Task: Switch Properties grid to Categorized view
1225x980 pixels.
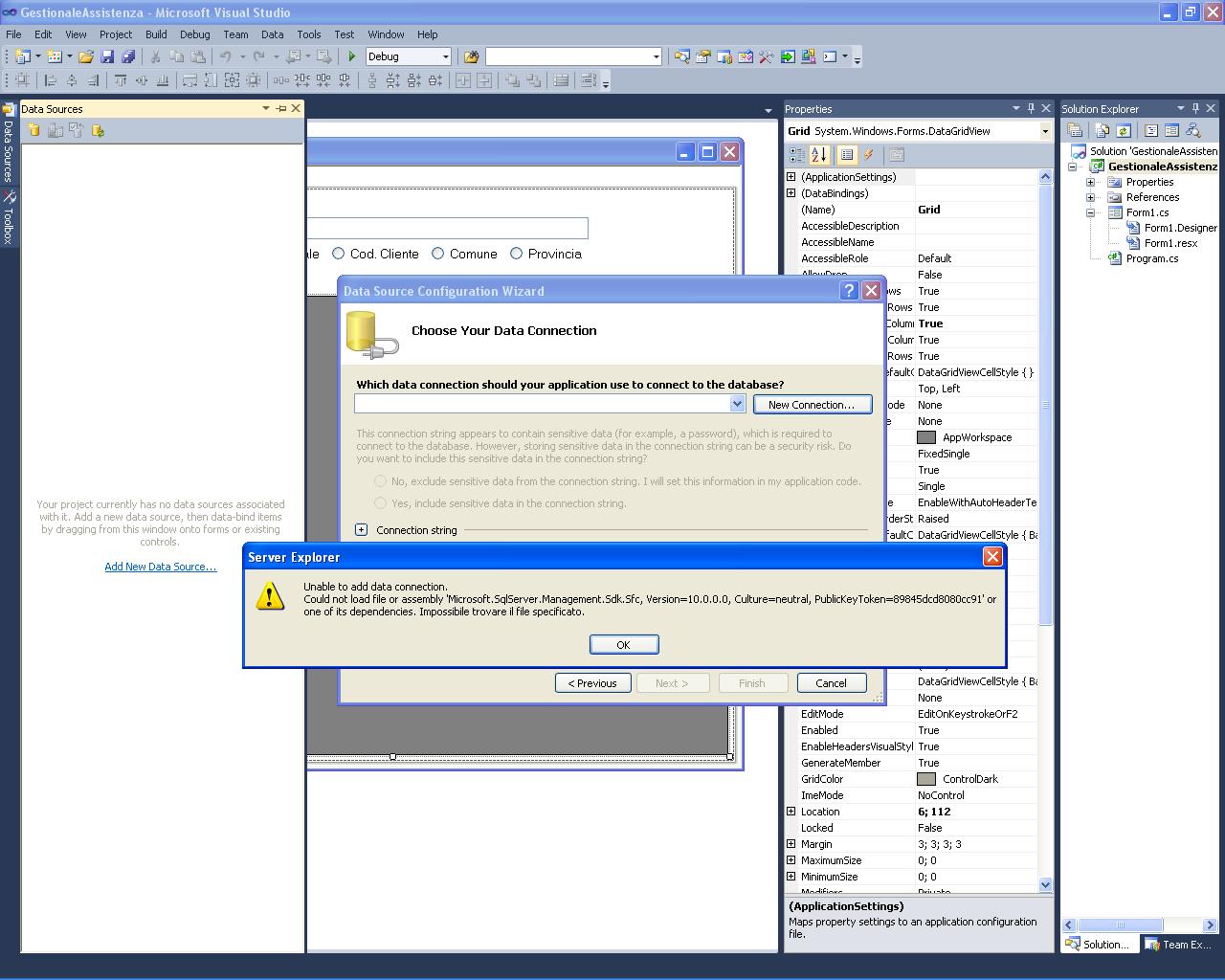Action: tap(796, 155)
